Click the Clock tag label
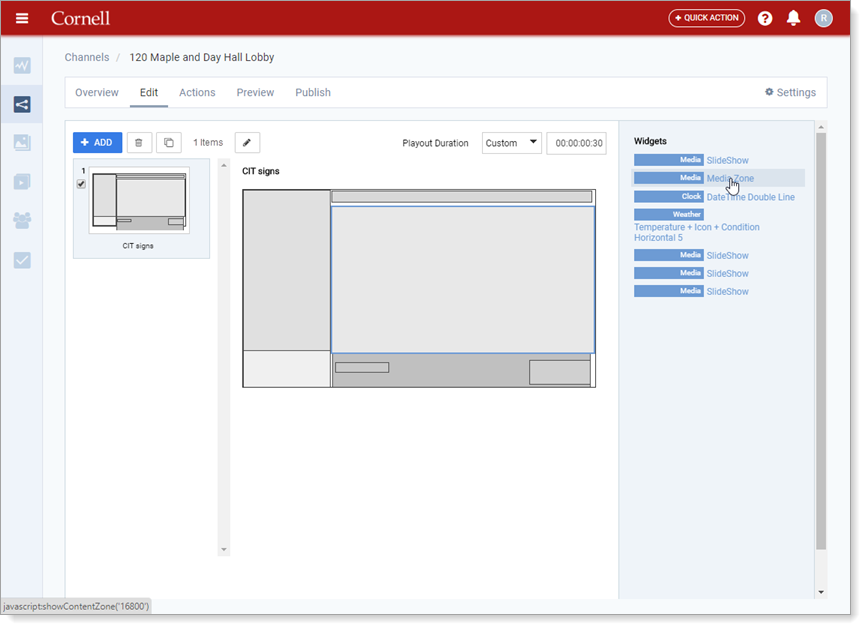This screenshot has height=630, width=866. coord(668,197)
